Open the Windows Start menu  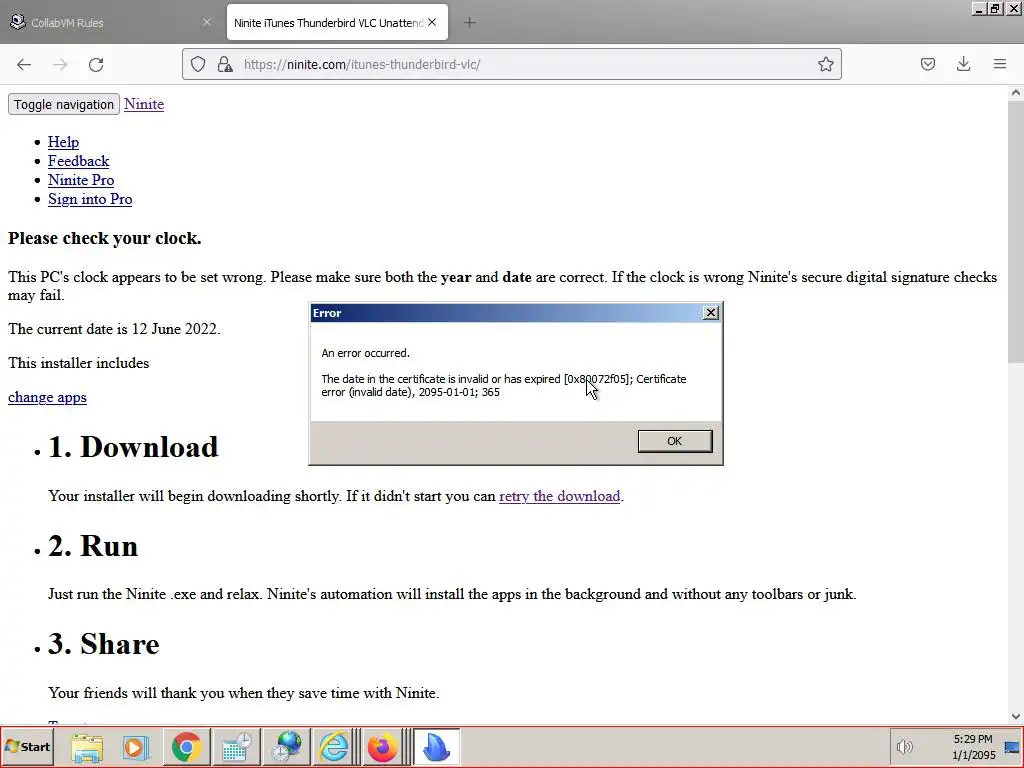[x=27, y=747]
